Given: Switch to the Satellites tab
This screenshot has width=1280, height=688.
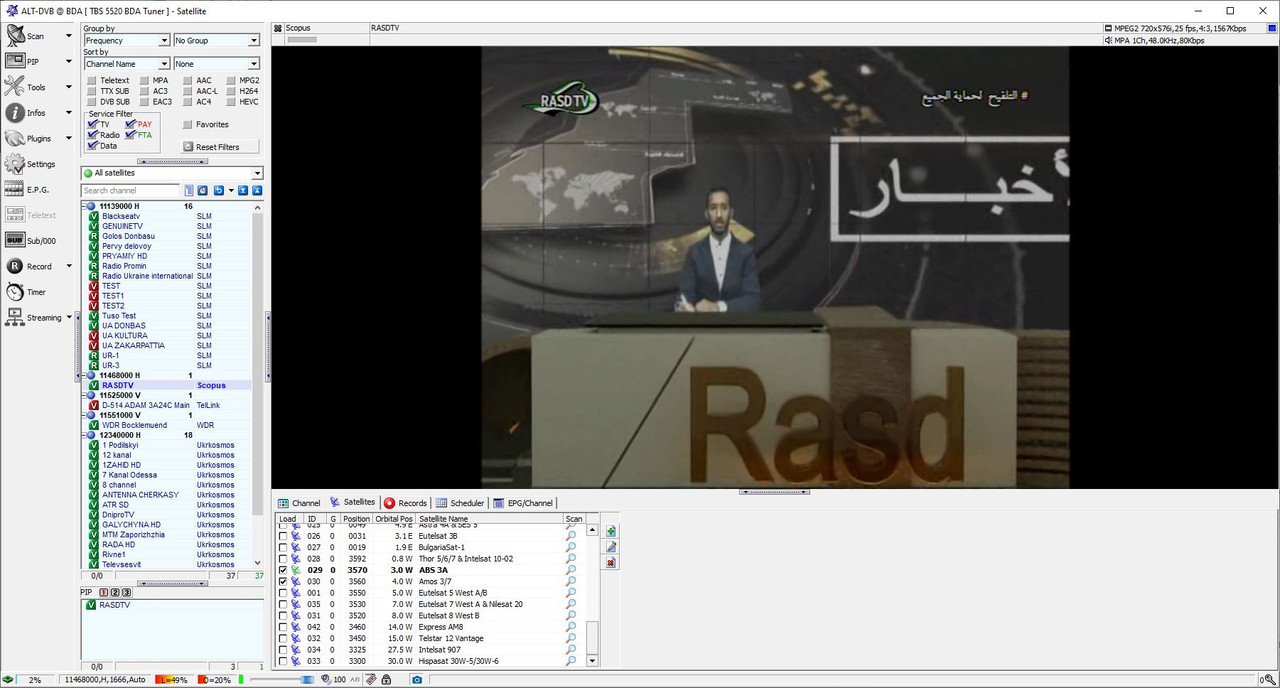Looking at the screenshot, I should (x=352, y=502).
